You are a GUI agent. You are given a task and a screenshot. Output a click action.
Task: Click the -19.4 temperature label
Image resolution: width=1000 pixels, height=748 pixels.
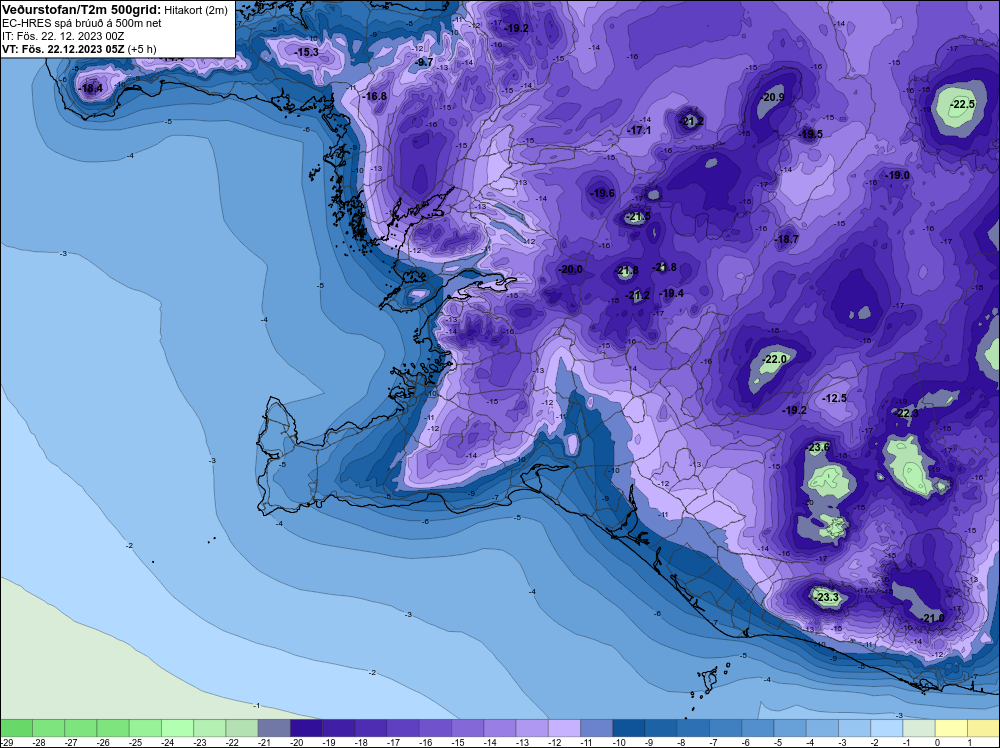[672, 293]
